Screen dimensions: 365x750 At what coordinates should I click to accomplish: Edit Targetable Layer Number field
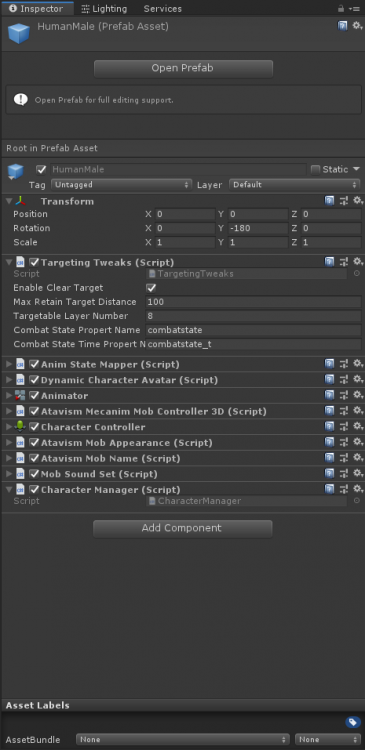coord(254,316)
